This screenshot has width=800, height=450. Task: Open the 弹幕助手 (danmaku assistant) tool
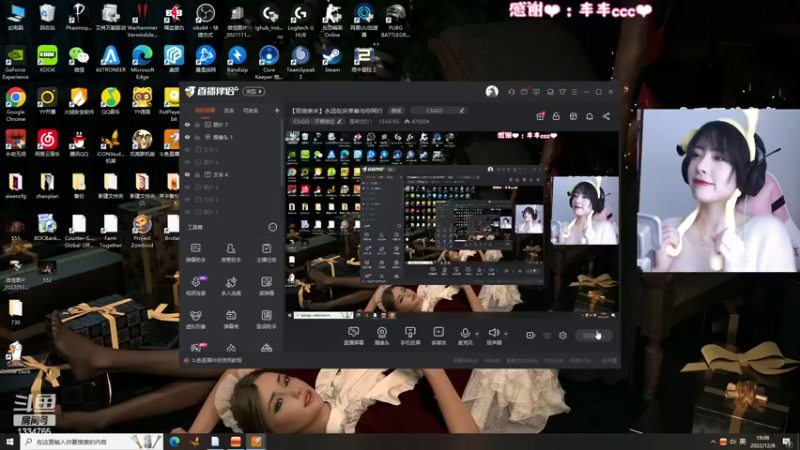[195, 253]
